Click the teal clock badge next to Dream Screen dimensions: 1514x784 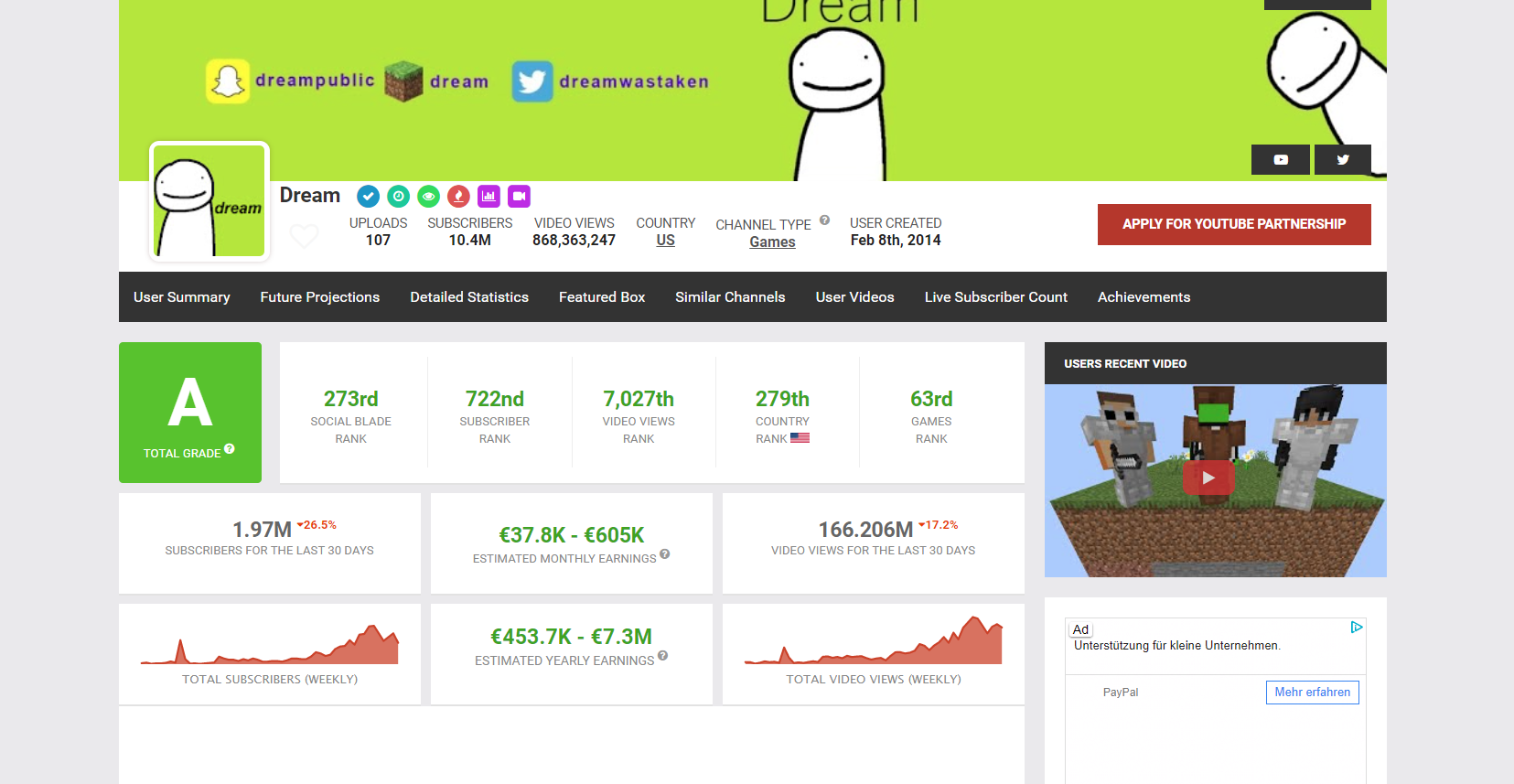pos(398,196)
